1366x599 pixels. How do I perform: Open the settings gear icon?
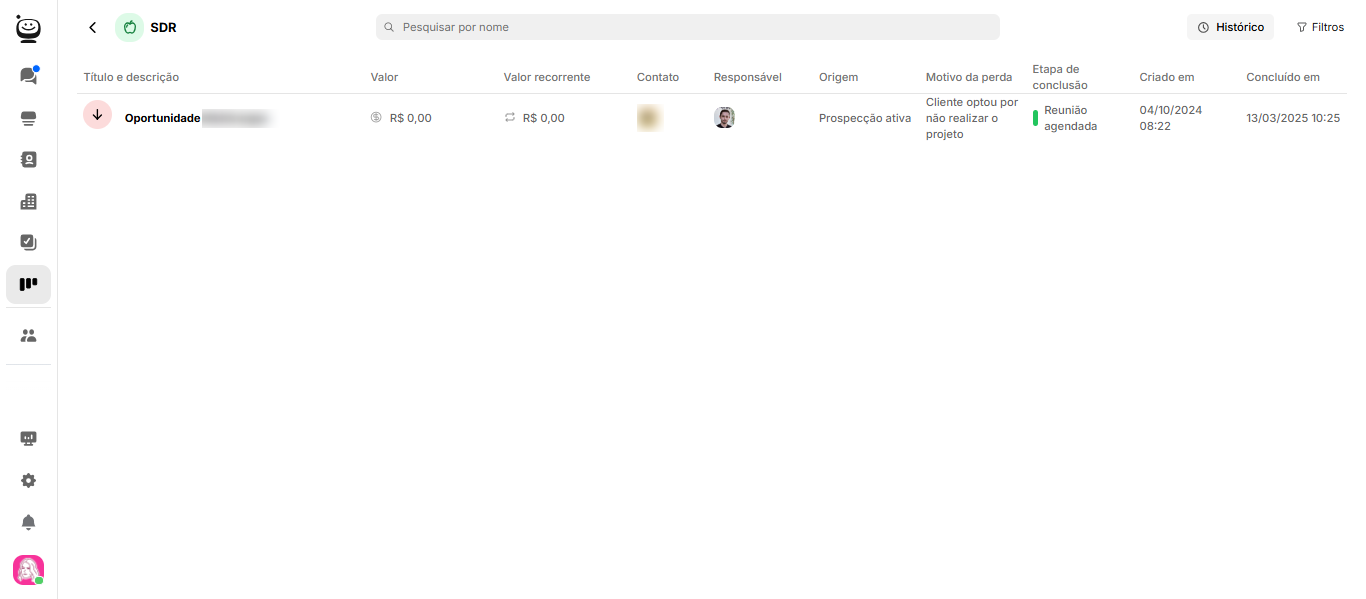click(x=28, y=480)
